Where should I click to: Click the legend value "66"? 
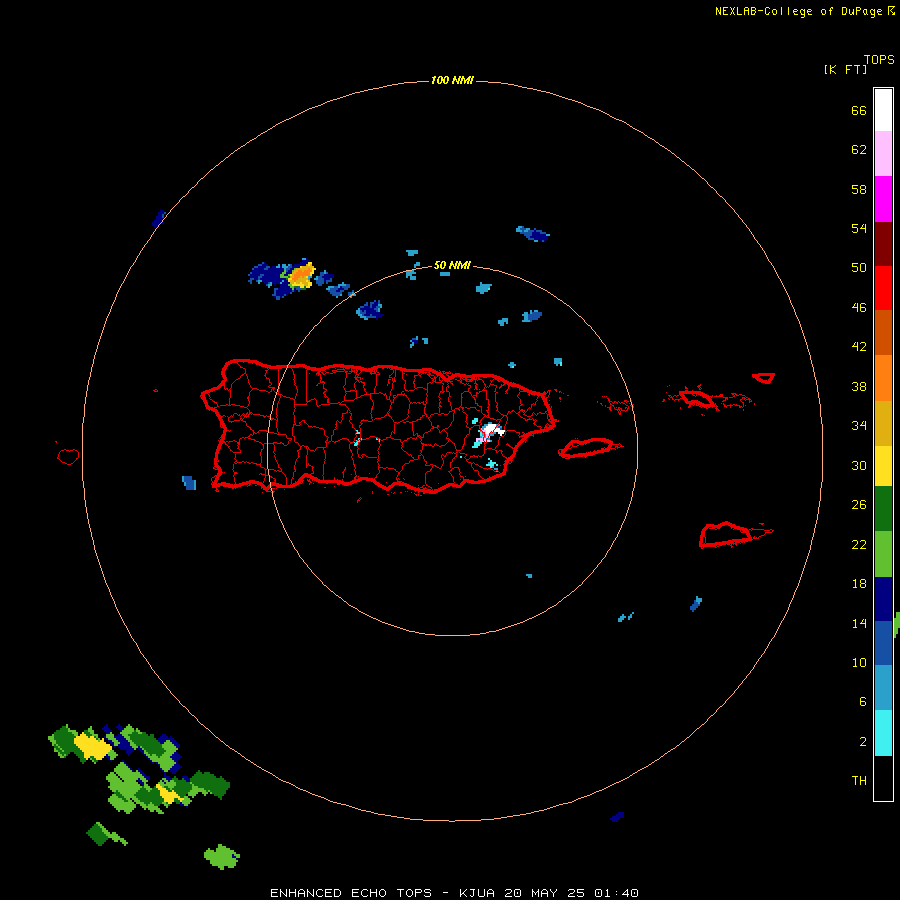(859, 110)
